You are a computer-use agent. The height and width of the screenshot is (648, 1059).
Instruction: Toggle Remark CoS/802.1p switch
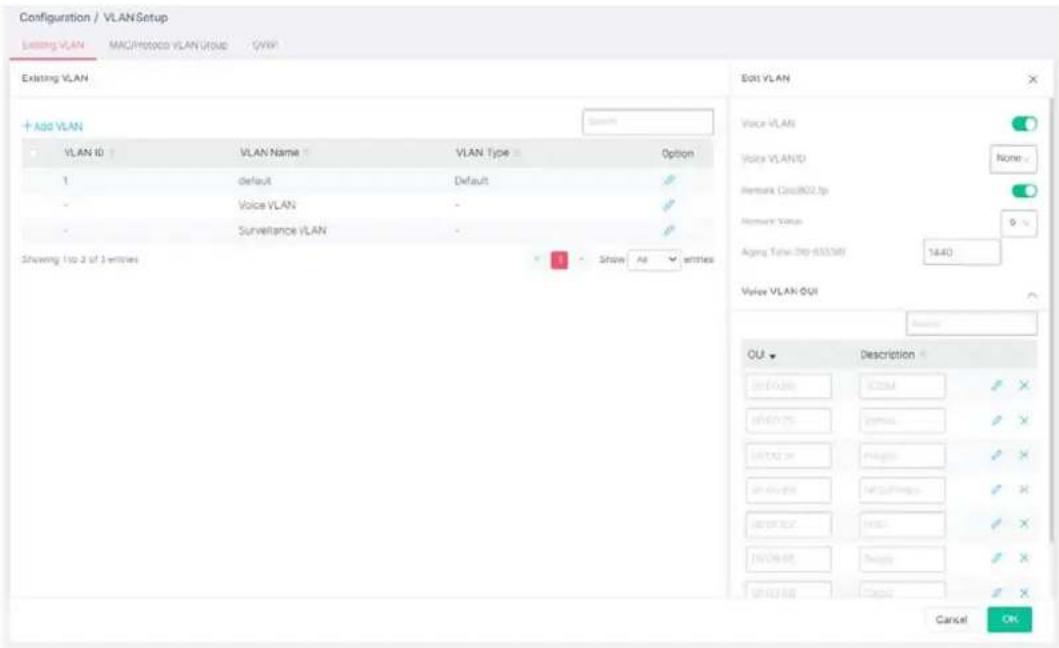click(x=1024, y=191)
